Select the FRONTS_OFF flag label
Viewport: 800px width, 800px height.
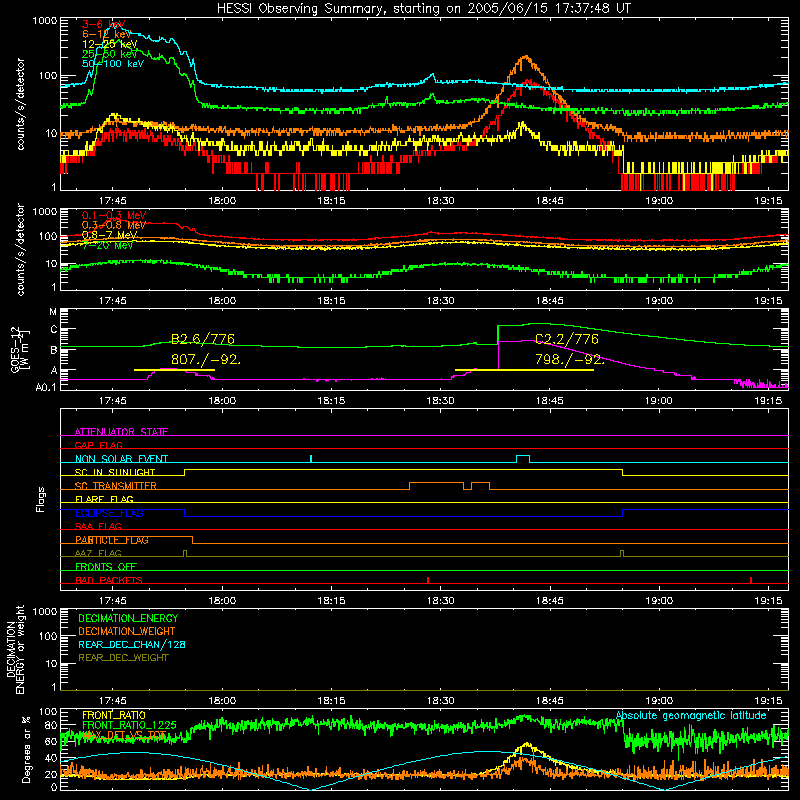[x=106, y=567]
